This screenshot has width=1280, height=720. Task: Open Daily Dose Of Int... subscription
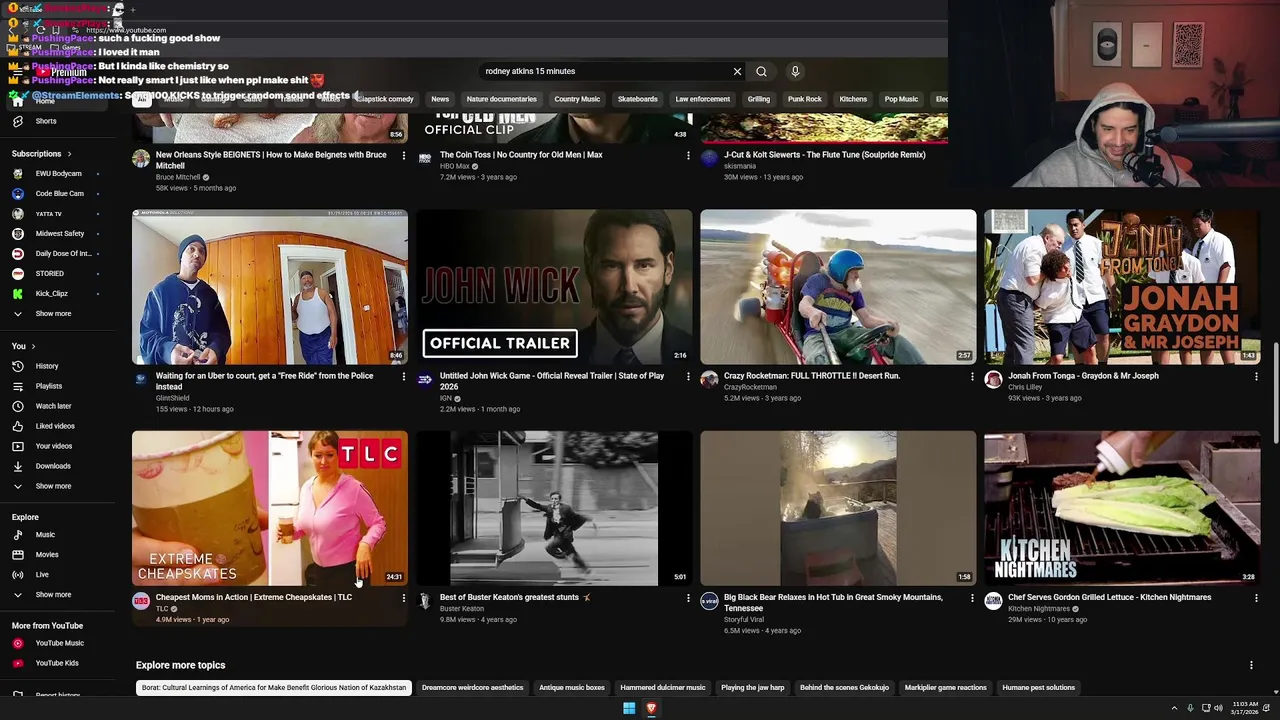(63, 254)
